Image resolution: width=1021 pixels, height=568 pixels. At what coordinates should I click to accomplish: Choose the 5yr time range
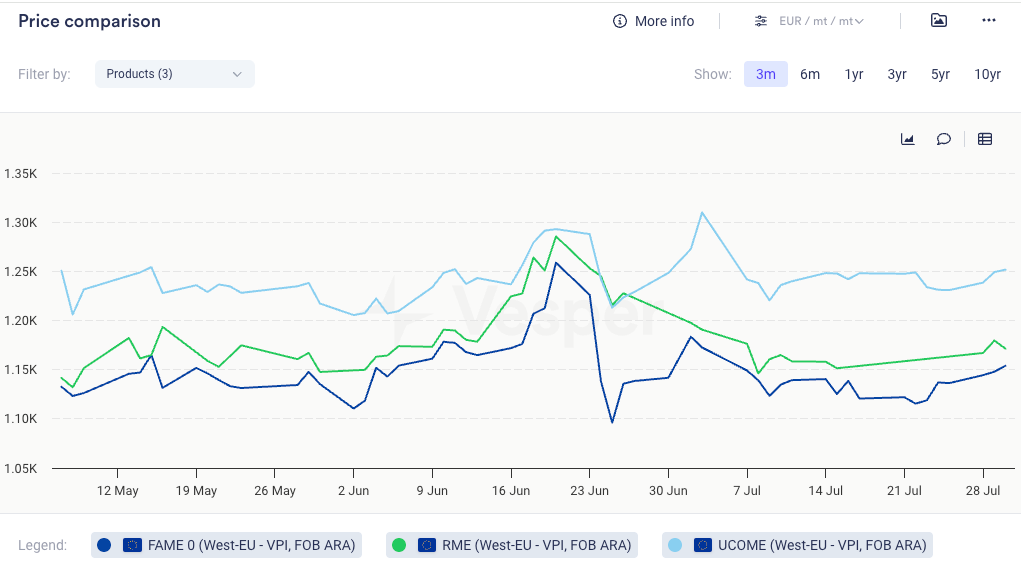[940, 74]
